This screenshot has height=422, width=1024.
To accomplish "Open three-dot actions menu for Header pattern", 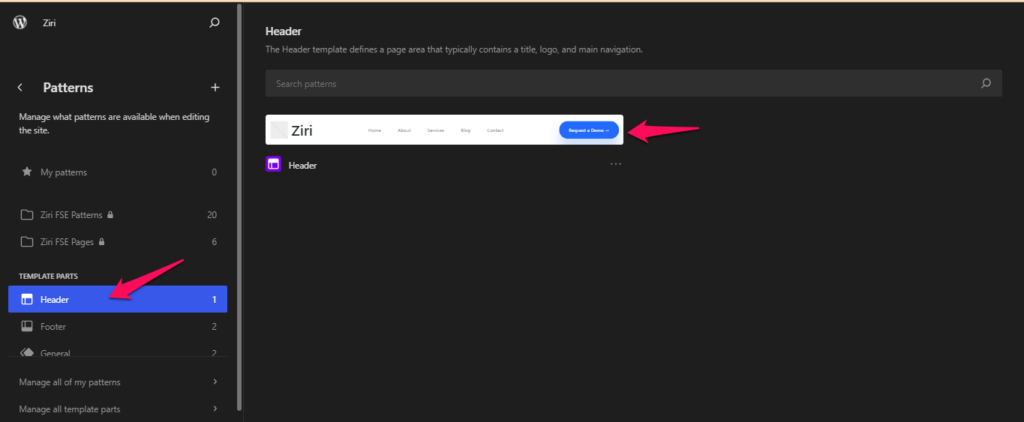I will (x=615, y=164).
